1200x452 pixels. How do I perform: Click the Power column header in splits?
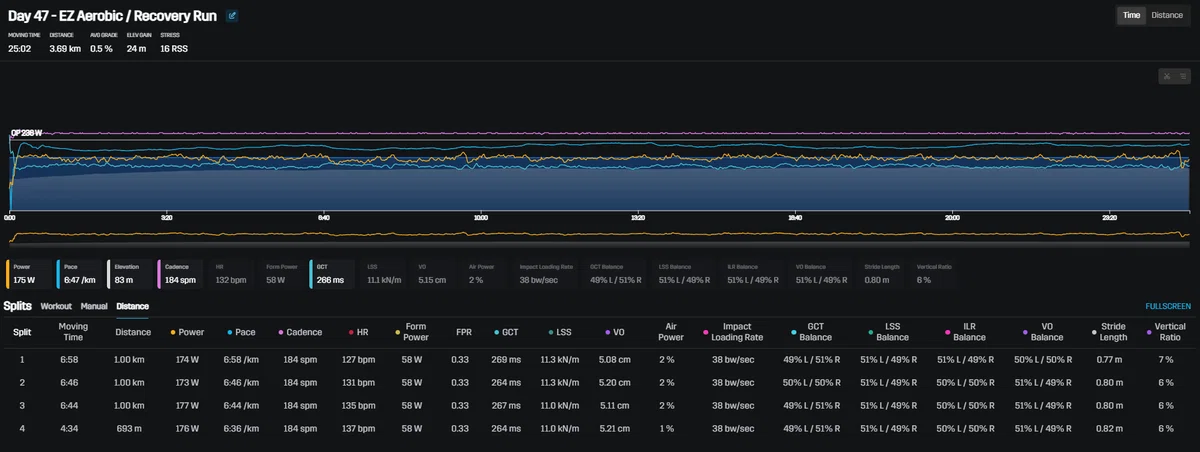[x=189, y=332]
